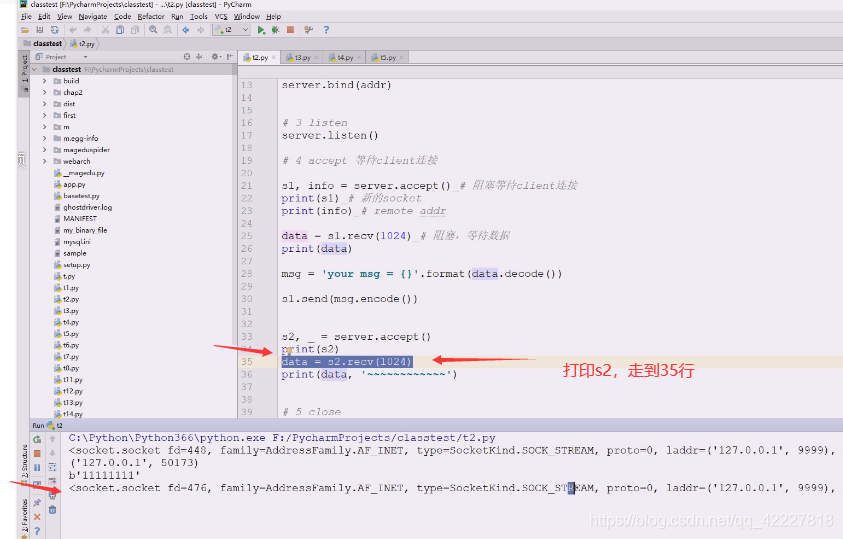
Task: Expand the m.egg-info folder
Action: 45,138
